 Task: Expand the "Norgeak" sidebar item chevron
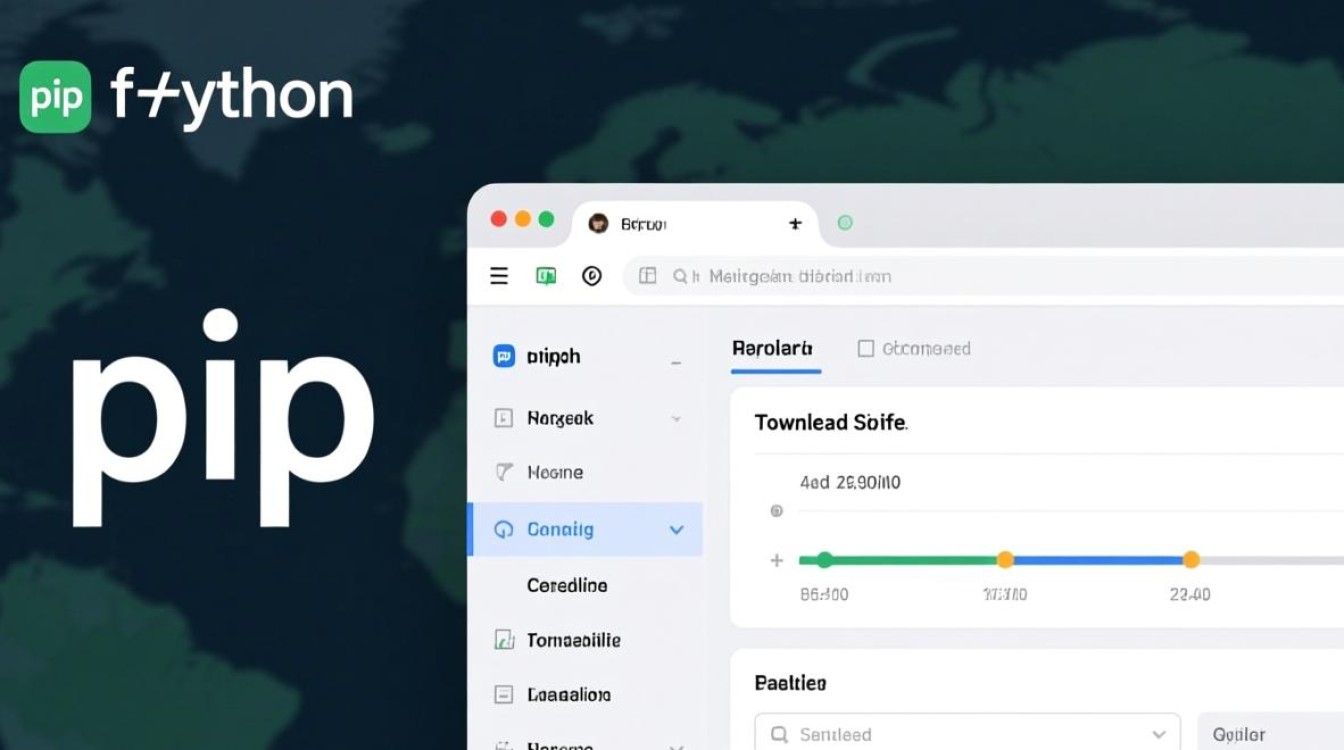pos(676,419)
